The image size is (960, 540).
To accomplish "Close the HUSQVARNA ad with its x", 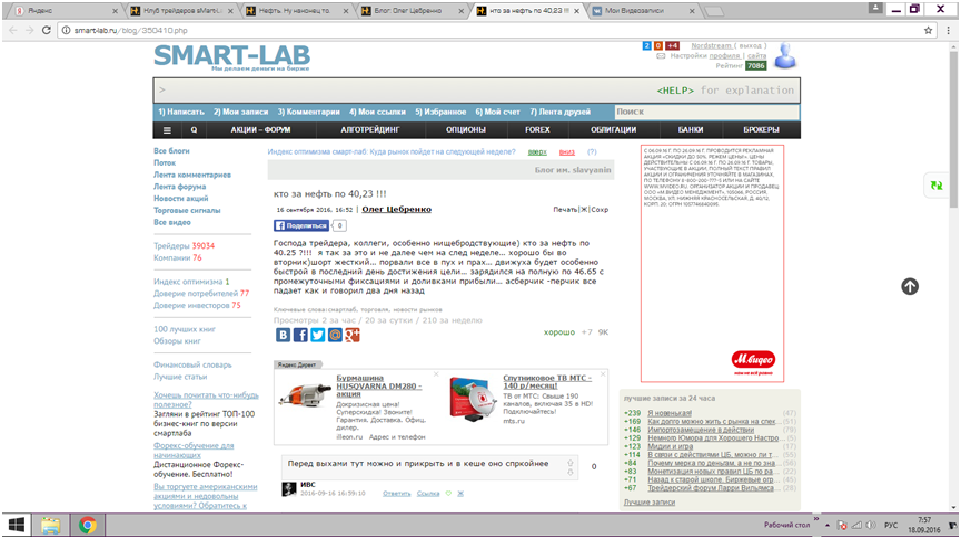I will 436,374.
